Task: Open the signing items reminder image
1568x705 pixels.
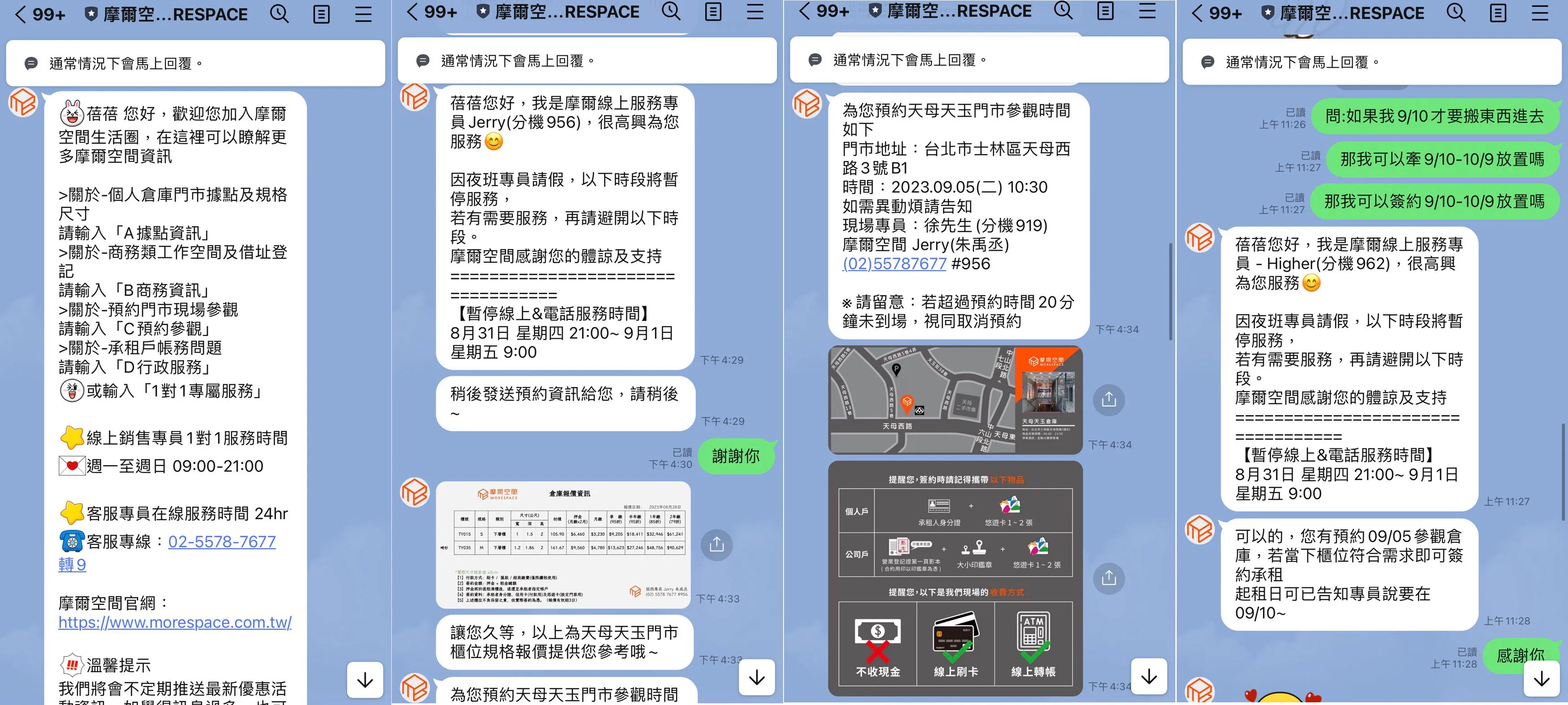Action: 955,578
